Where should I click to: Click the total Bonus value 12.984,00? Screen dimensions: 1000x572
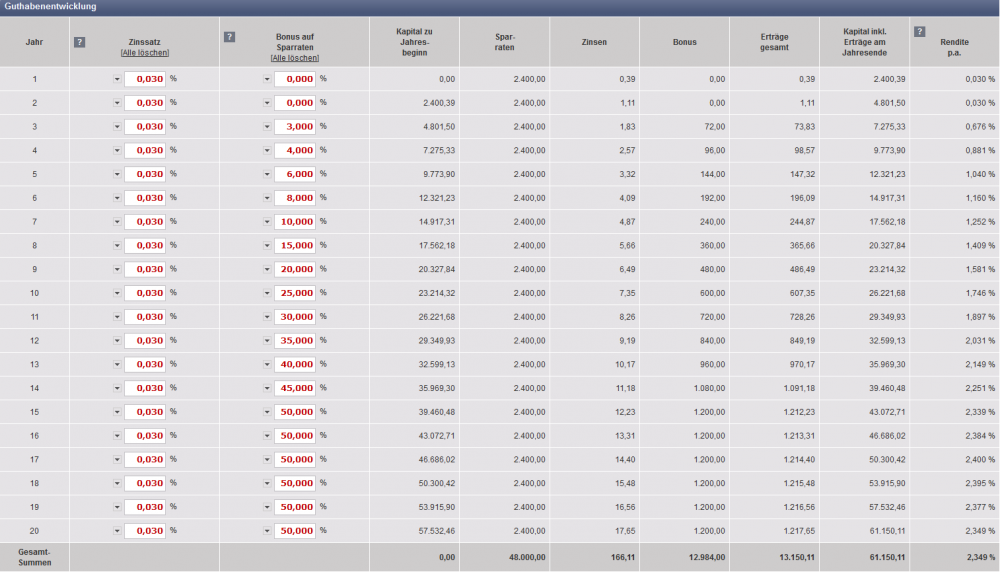point(707,557)
